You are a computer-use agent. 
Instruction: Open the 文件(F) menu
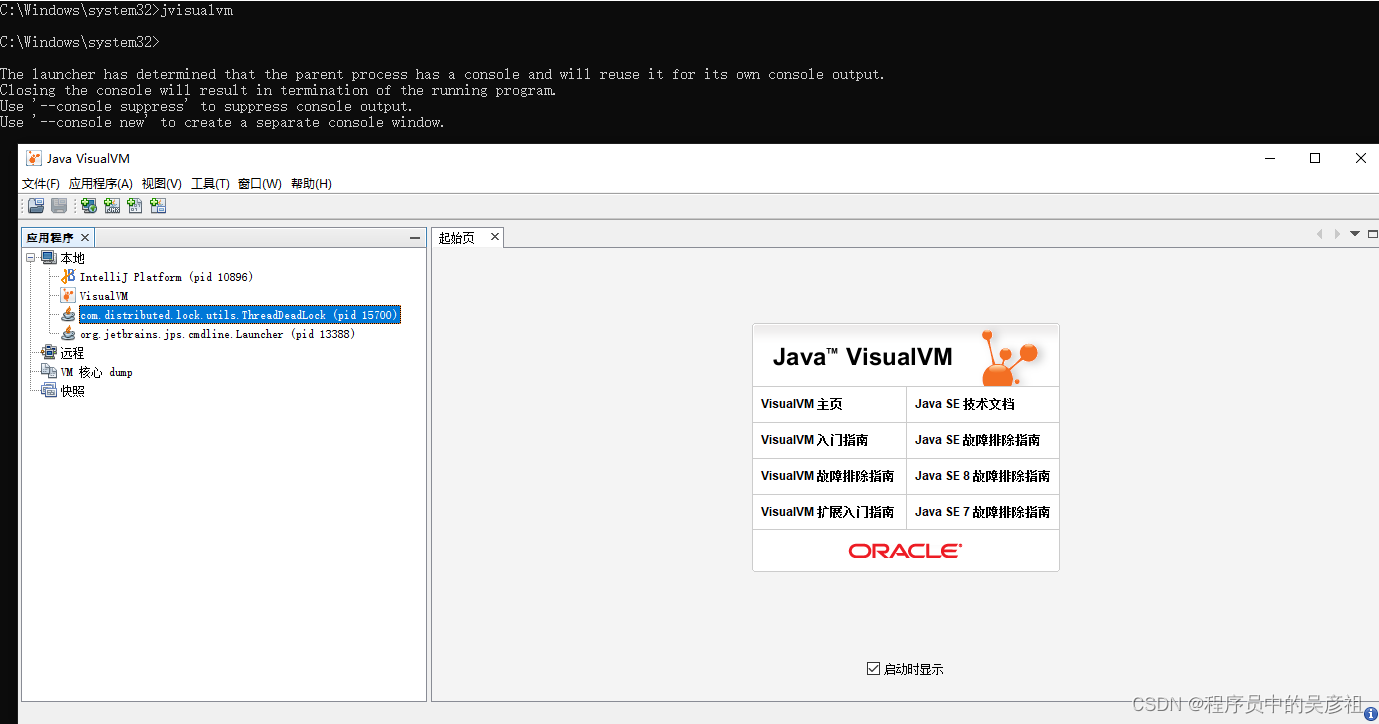click(x=41, y=183)
